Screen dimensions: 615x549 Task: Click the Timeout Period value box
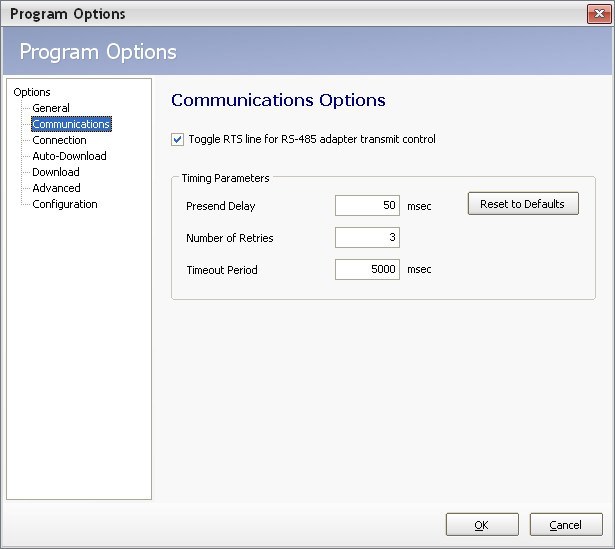[367, 270]
